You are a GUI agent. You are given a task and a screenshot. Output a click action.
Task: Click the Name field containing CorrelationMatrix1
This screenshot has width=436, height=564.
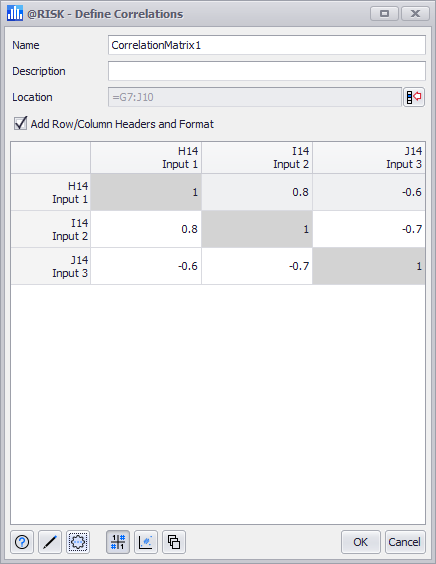(x=267, y=45)
